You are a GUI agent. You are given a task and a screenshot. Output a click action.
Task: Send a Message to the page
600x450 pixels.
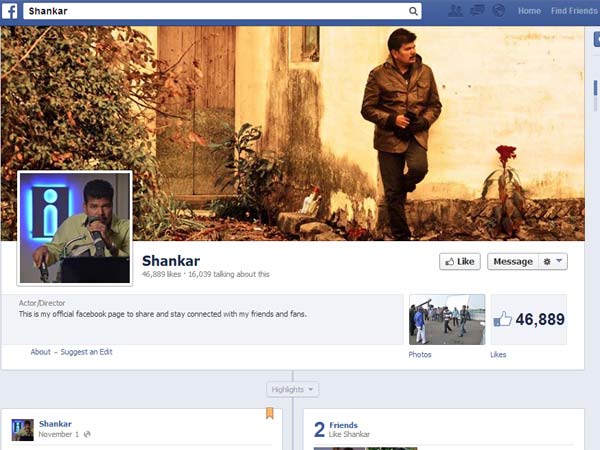(x=512, y=261)
